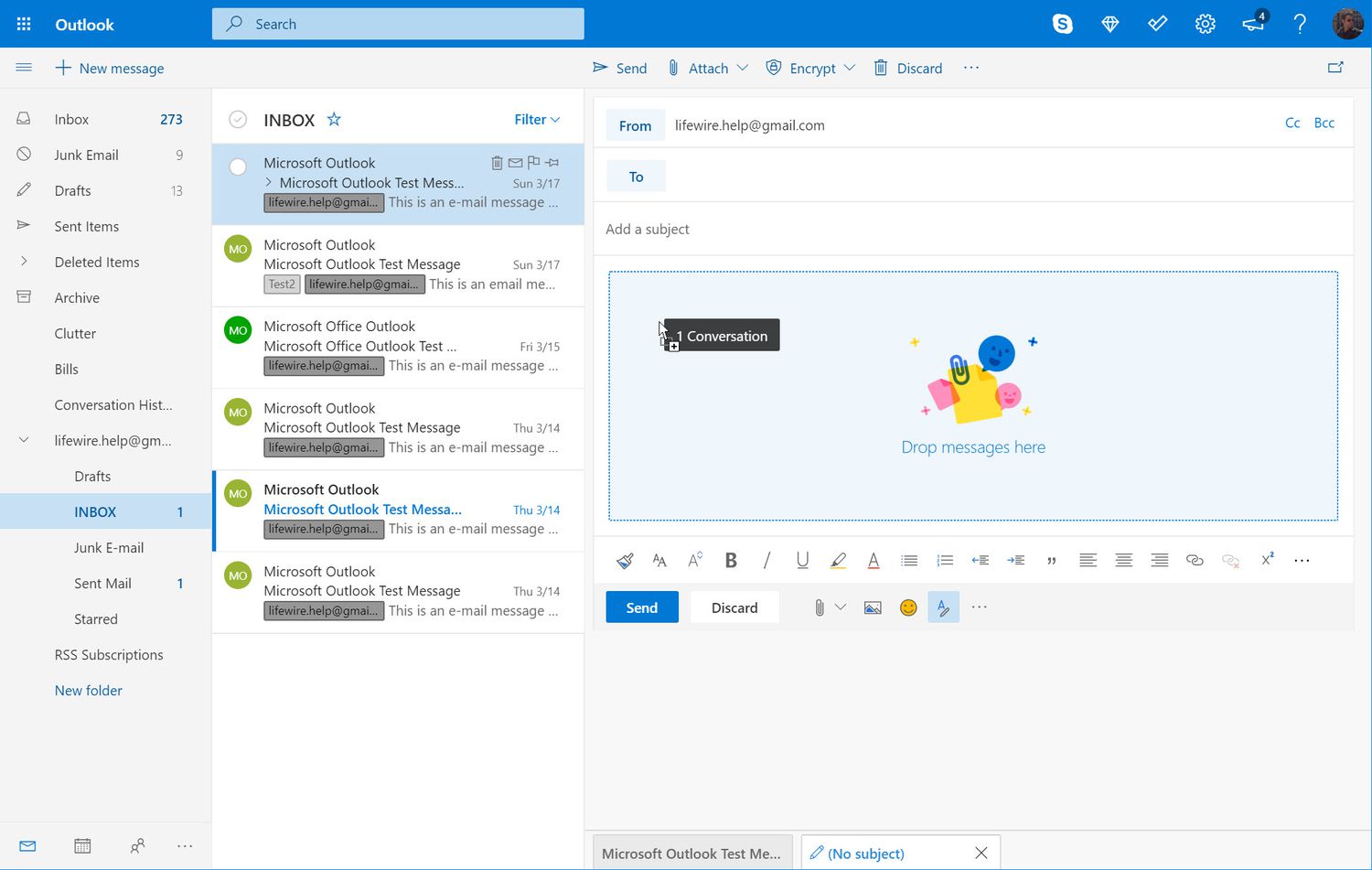Open the Filter dropdown

coord(537,119)
